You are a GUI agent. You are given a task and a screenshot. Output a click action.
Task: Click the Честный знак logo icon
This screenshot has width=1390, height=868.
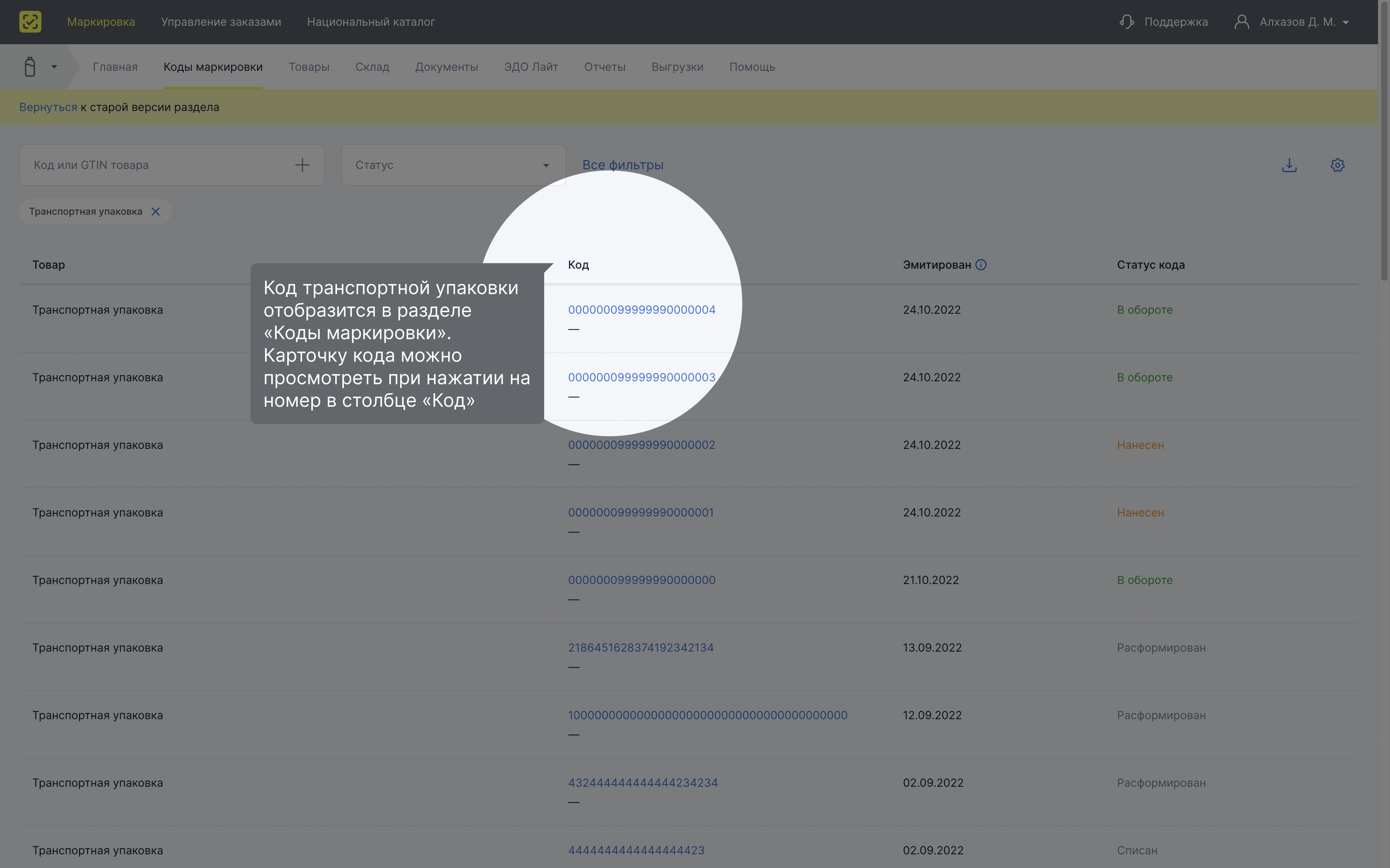coord(30,22)
